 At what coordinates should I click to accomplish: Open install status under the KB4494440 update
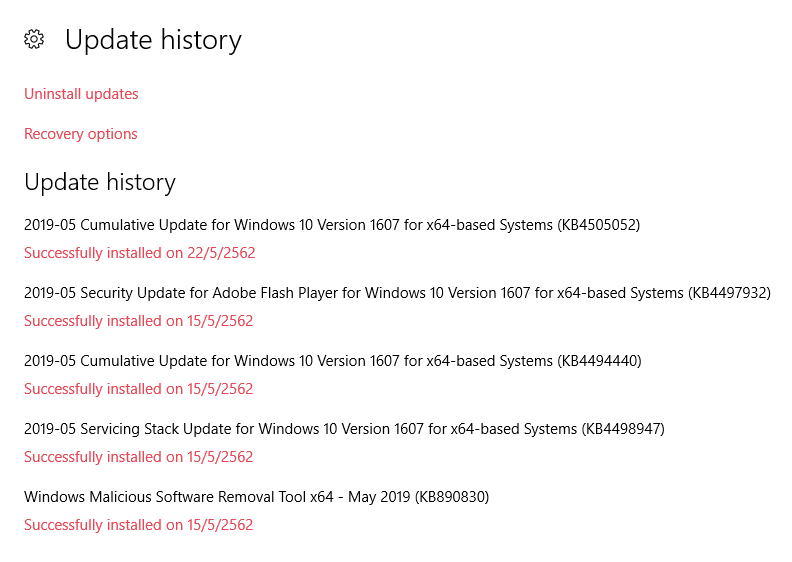[x=139, y=389]
